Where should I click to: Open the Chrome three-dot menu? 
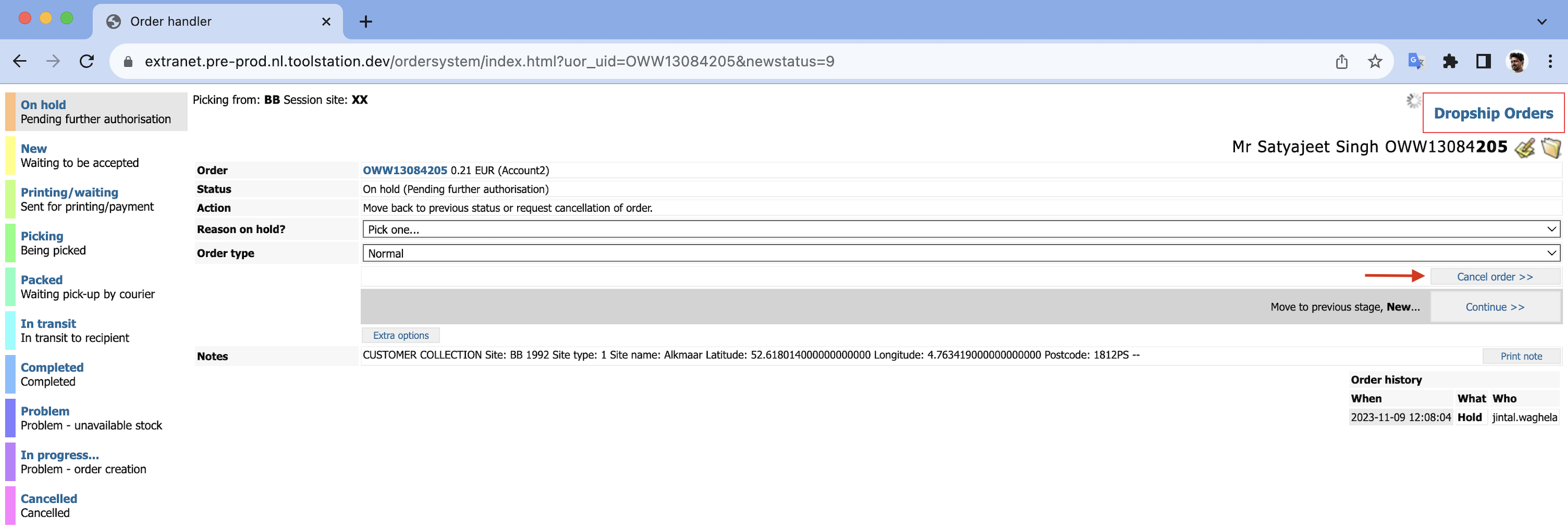click(x=1550, y=61)
